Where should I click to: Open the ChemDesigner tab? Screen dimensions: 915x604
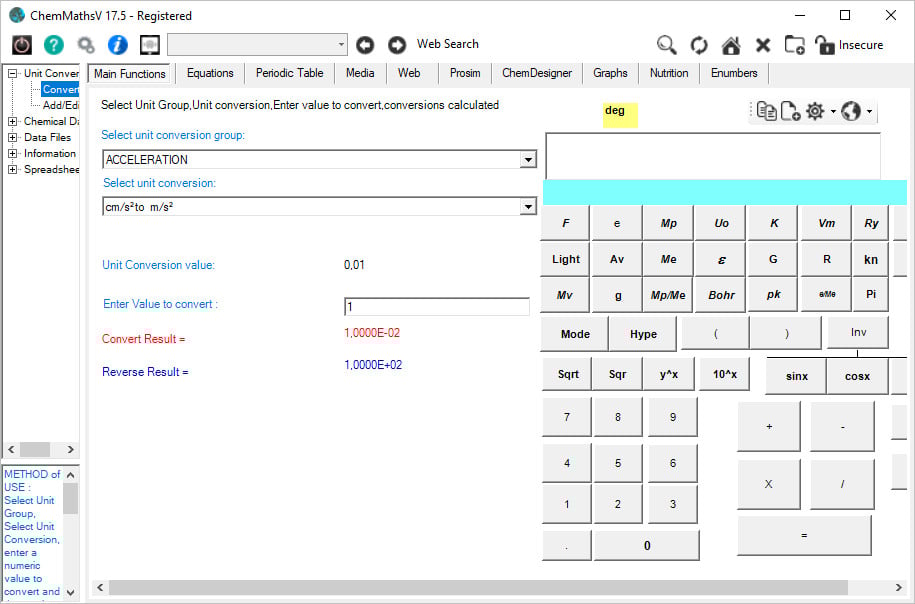[537, 73]
